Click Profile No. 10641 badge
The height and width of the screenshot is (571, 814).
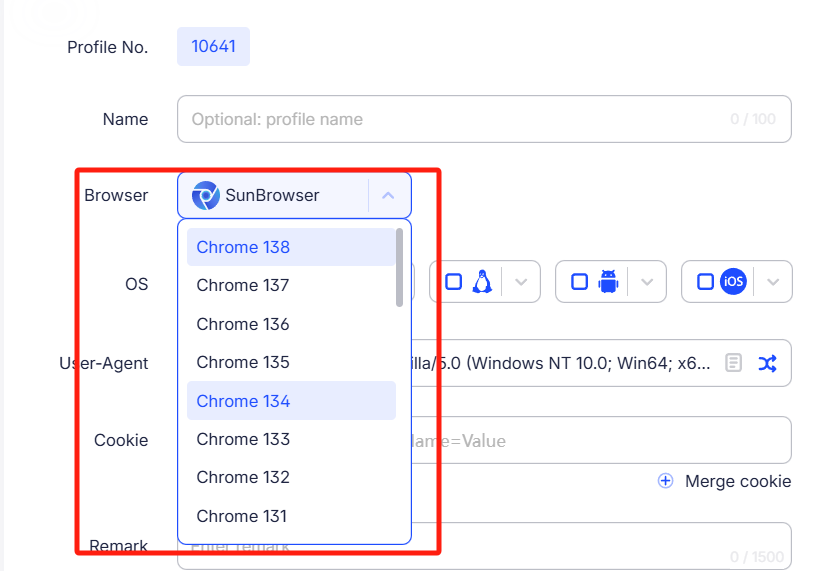pyautogui.click(x=213, y=47)
